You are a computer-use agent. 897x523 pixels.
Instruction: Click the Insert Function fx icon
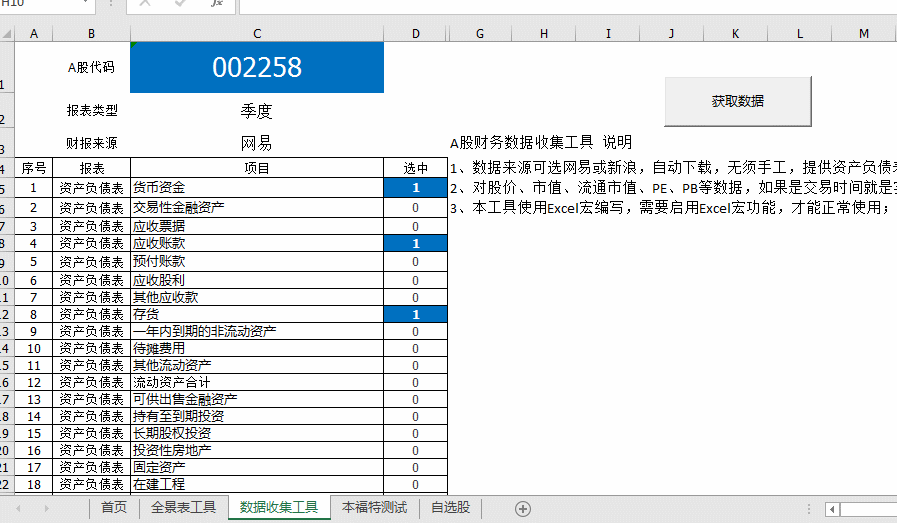(x=216, y=4)
